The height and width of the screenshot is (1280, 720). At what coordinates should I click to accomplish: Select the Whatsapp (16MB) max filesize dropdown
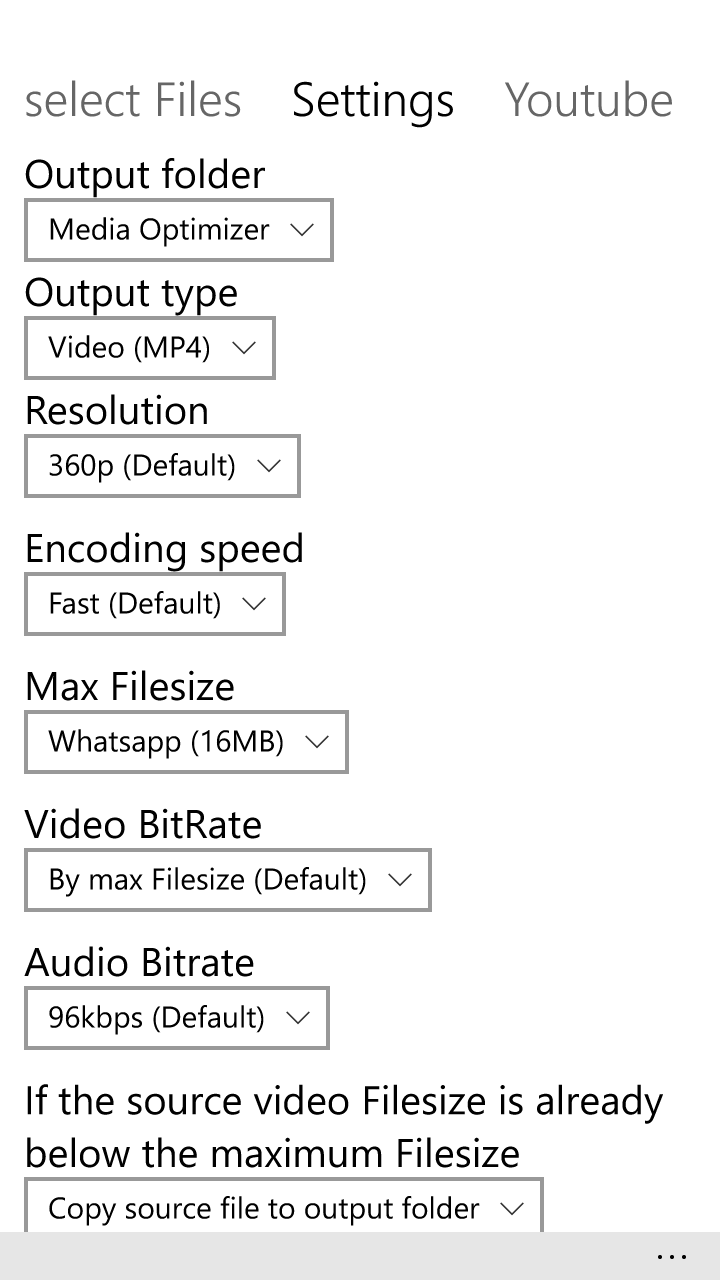pos(186,742)
